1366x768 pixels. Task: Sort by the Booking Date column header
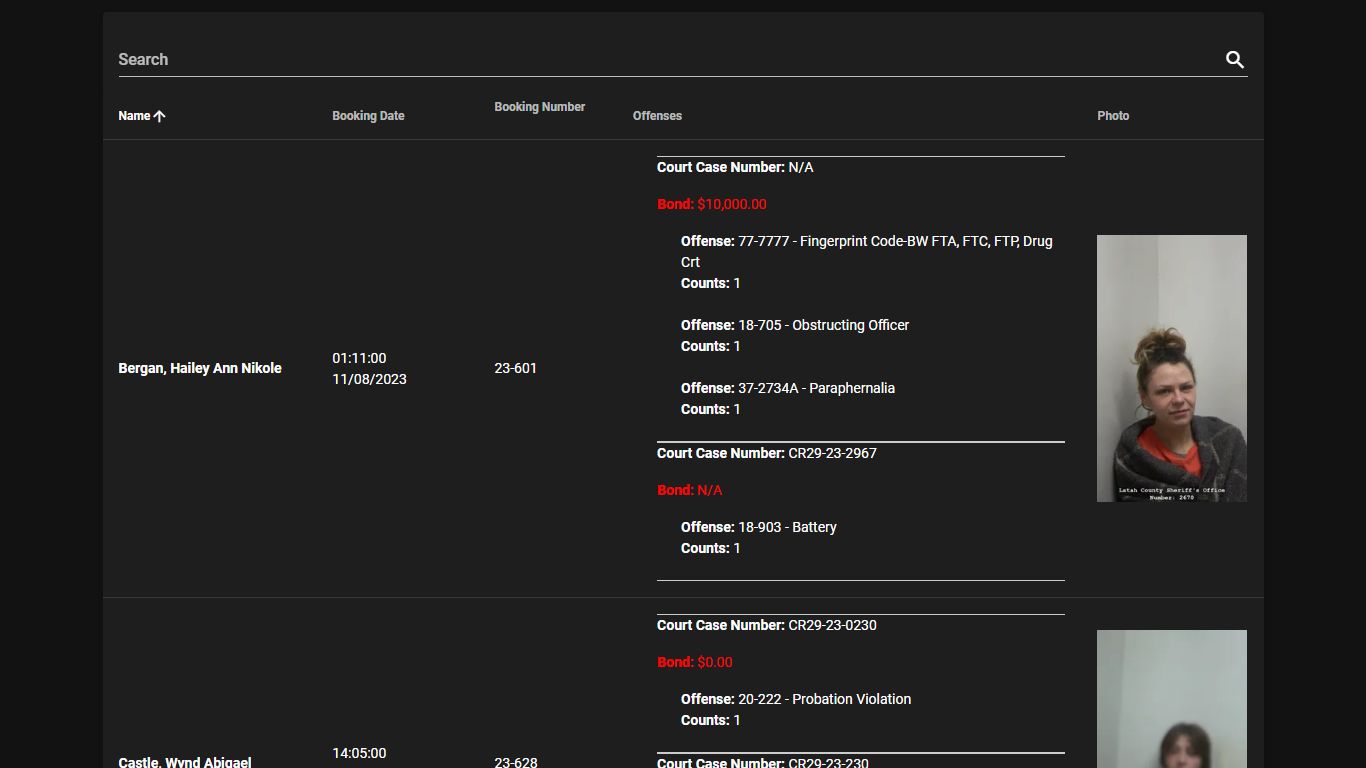[x=368, y=116]
